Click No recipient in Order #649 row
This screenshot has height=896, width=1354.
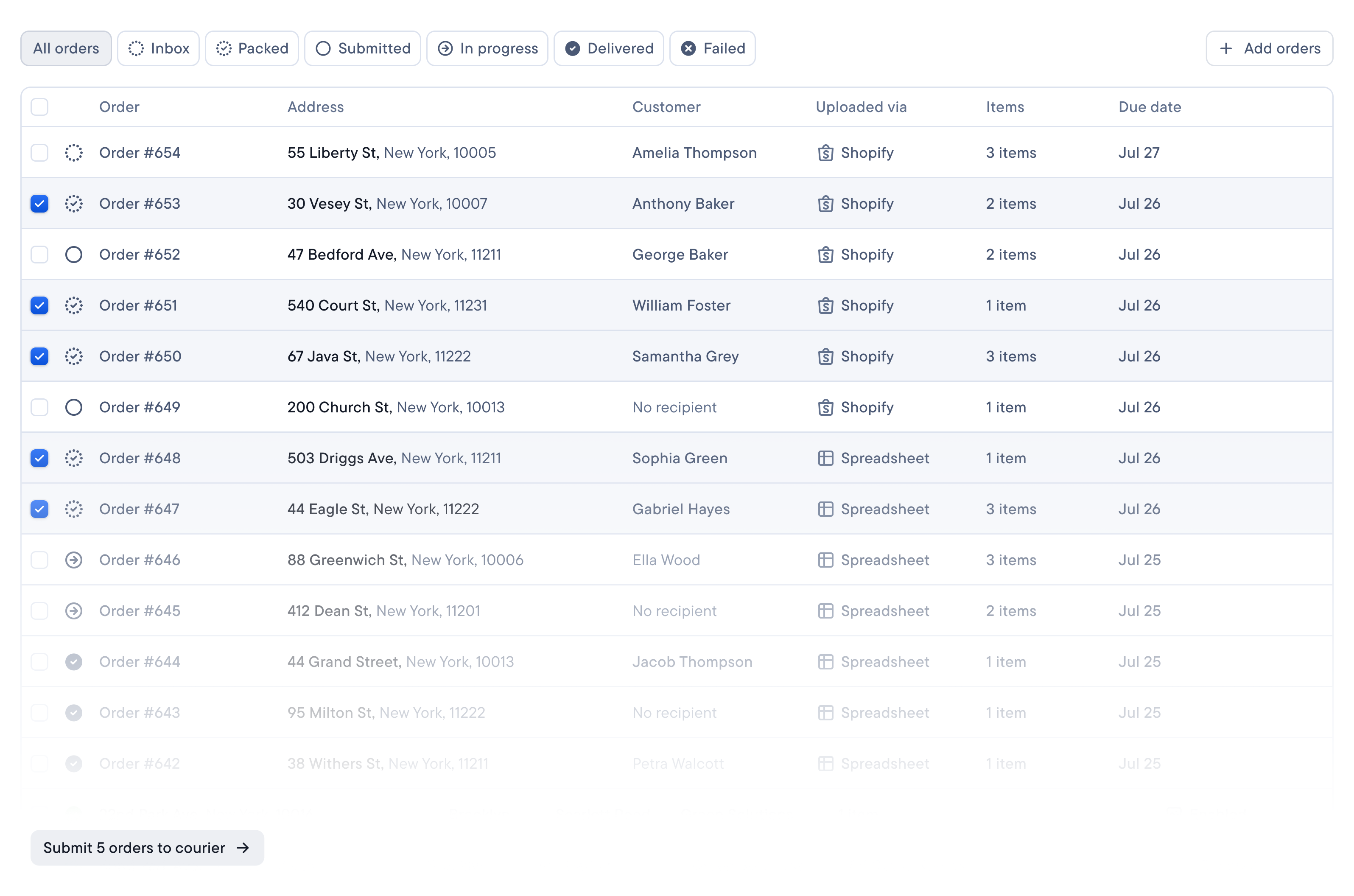[x=674, y=407]
